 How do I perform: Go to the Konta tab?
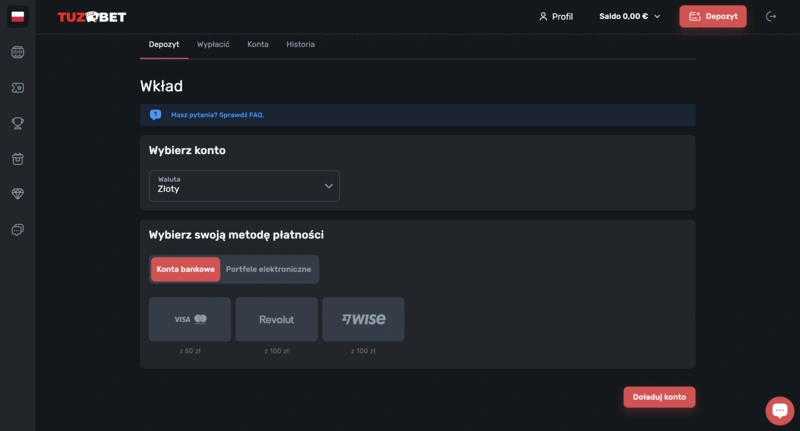(x=257, y=45)
